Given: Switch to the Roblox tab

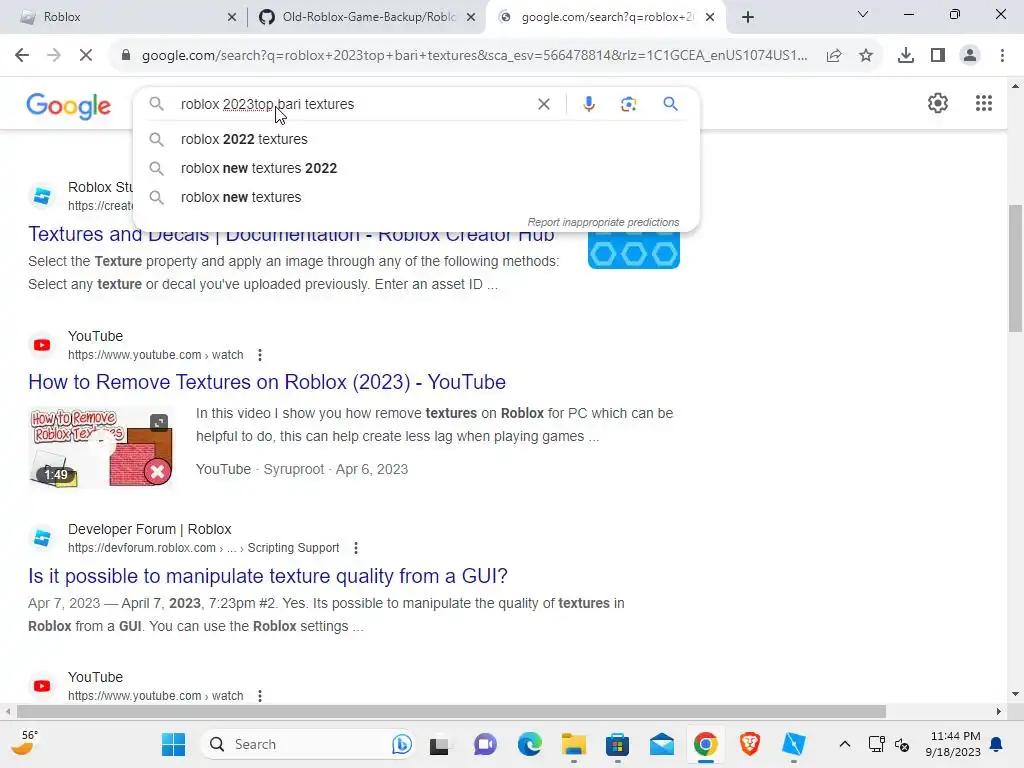Looking at the screenshot, I should click(124, 17).
